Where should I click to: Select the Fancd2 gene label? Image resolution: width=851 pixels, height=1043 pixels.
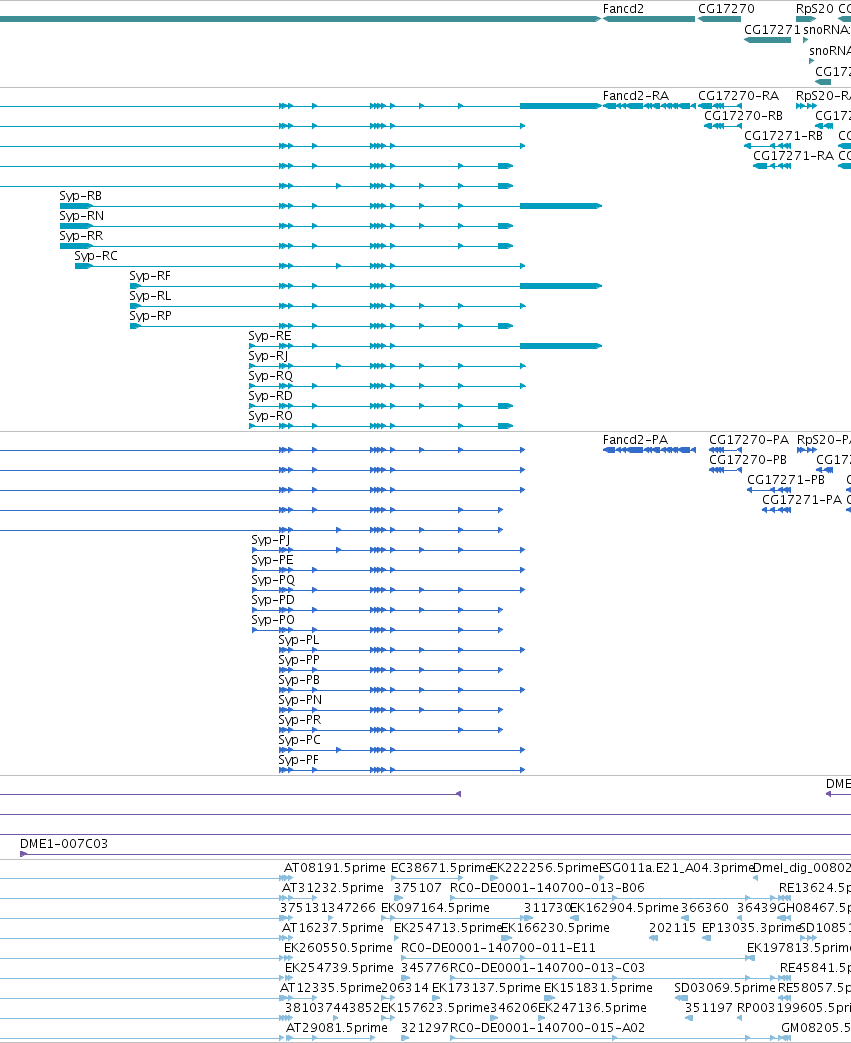pyautogui.click(x=623, y=9)
